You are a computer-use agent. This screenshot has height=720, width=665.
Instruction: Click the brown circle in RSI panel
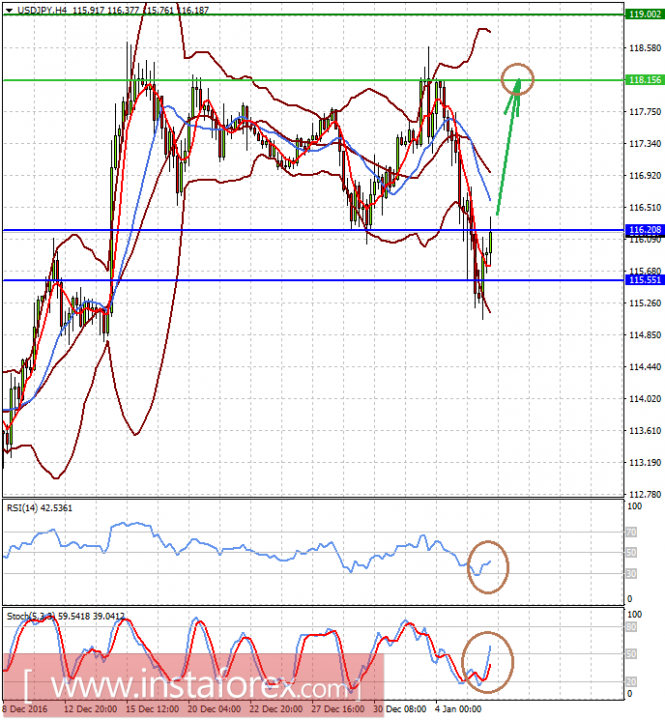point(488,566)
